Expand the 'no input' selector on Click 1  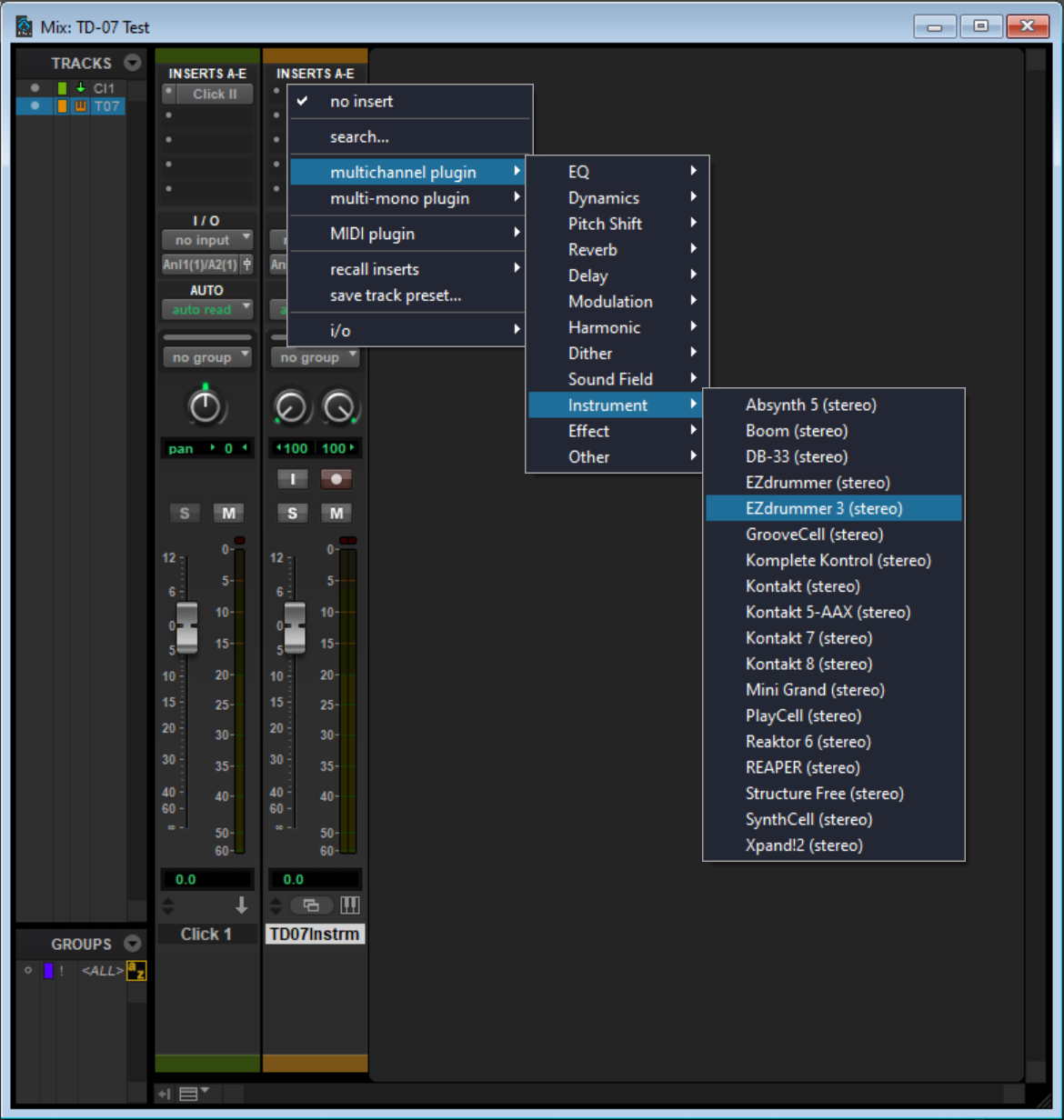click(x=206, y=240)
